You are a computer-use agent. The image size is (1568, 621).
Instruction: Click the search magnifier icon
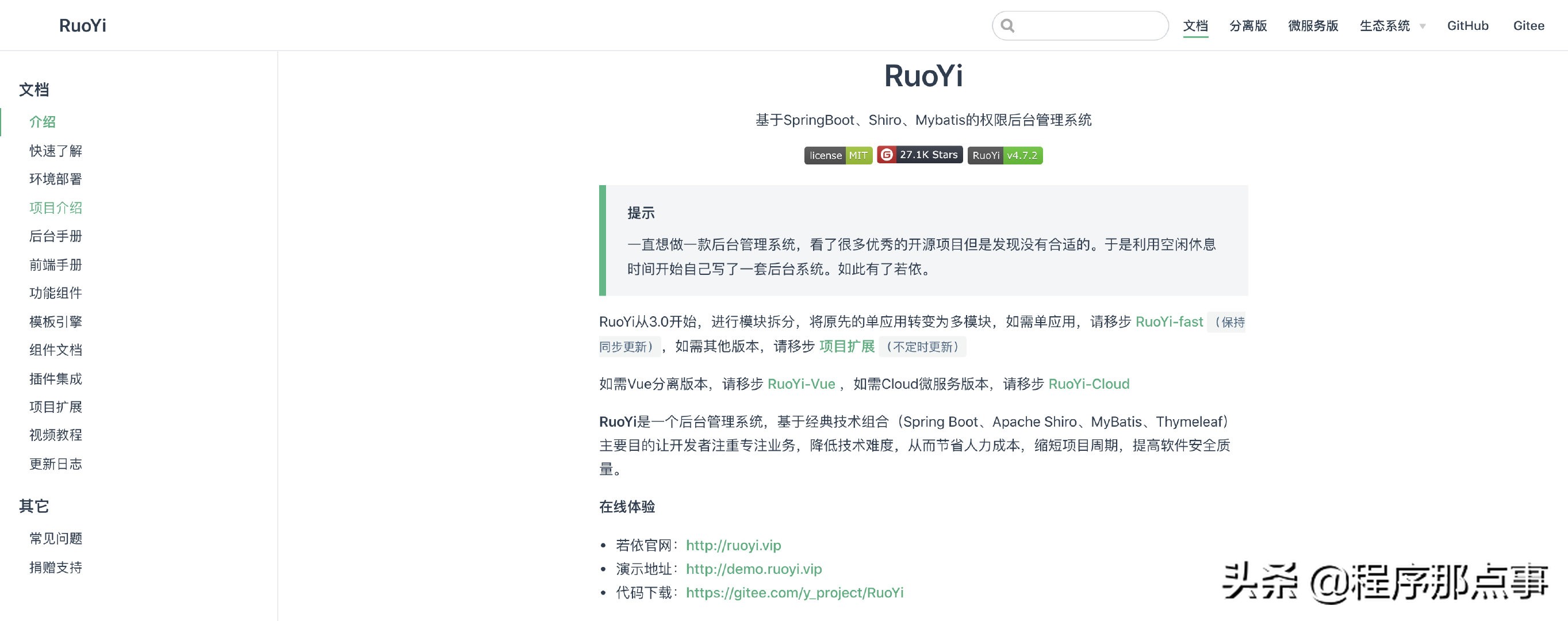tap(1007, 25)
